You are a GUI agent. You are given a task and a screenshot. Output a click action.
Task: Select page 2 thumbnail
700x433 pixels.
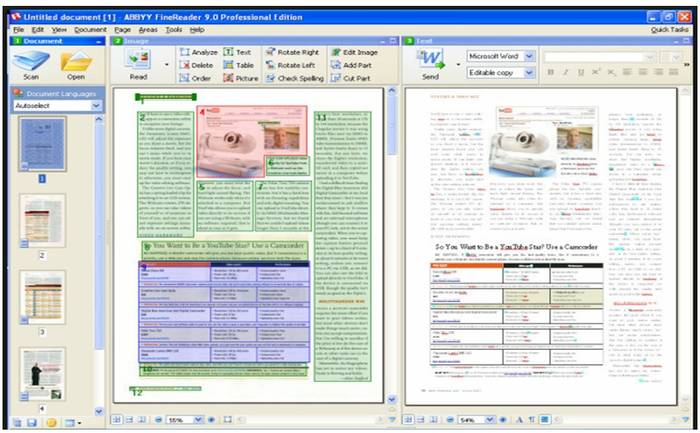point(42,221)
